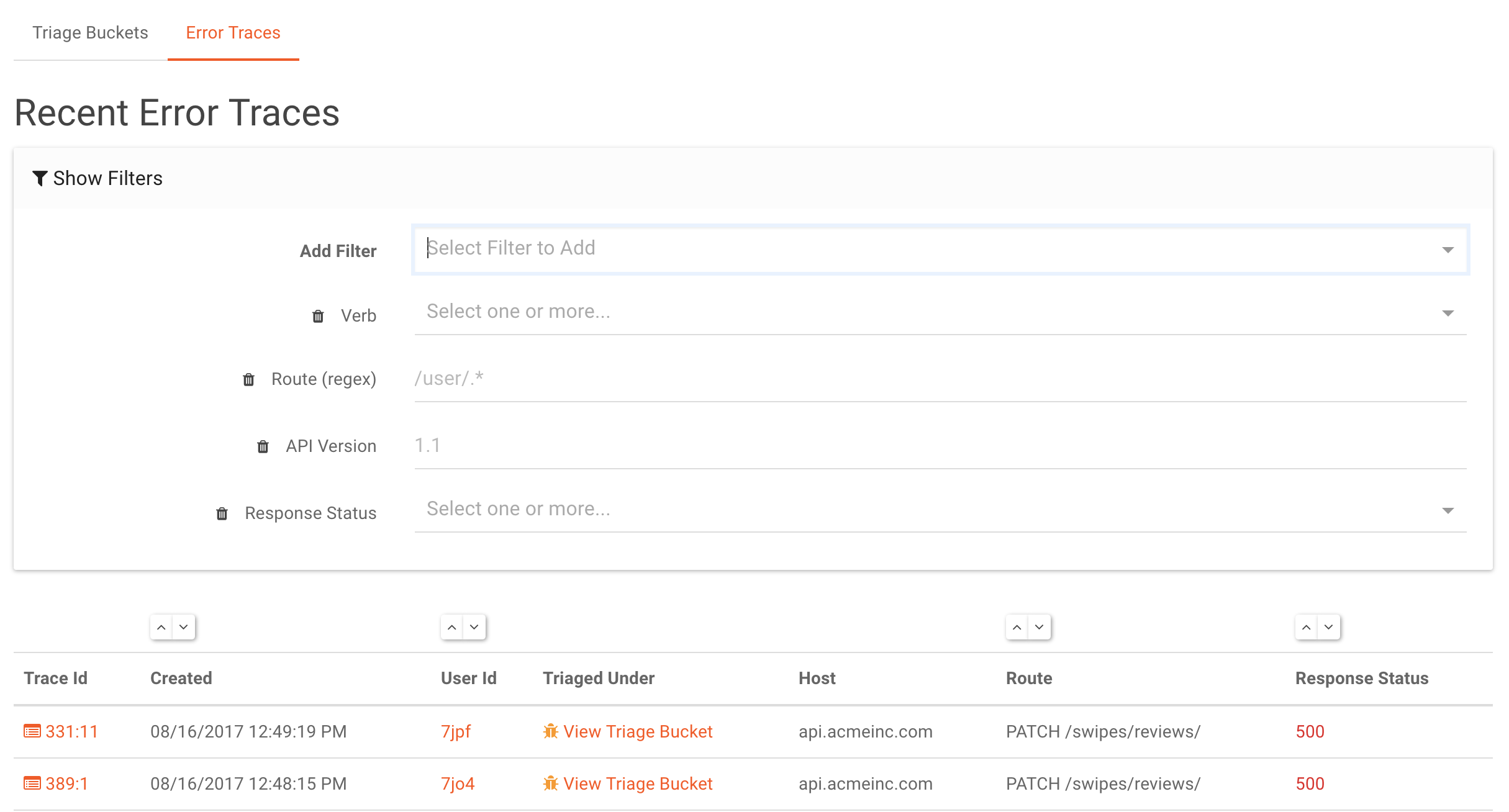Click trash icon beside API Version
Image resolution: width=1509 pixels, height=812 pixels.
point(263,446)
